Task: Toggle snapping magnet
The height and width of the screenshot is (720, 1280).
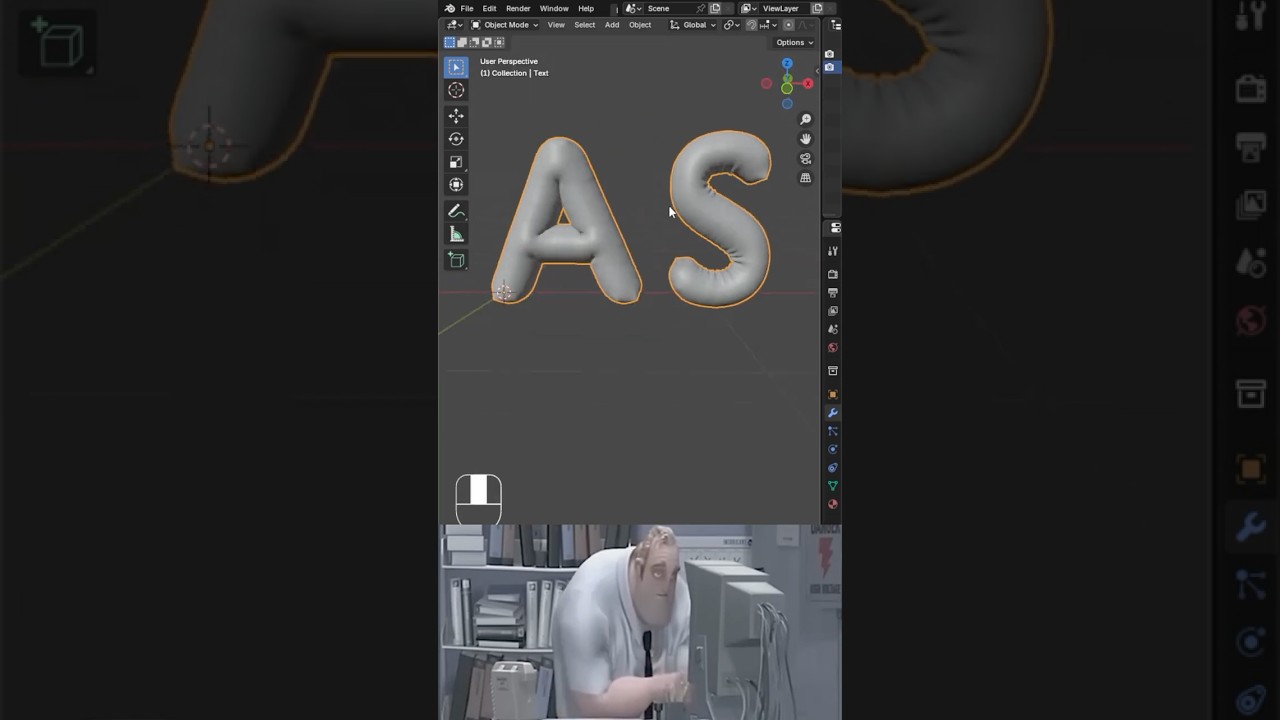Action: pos(752,25)
